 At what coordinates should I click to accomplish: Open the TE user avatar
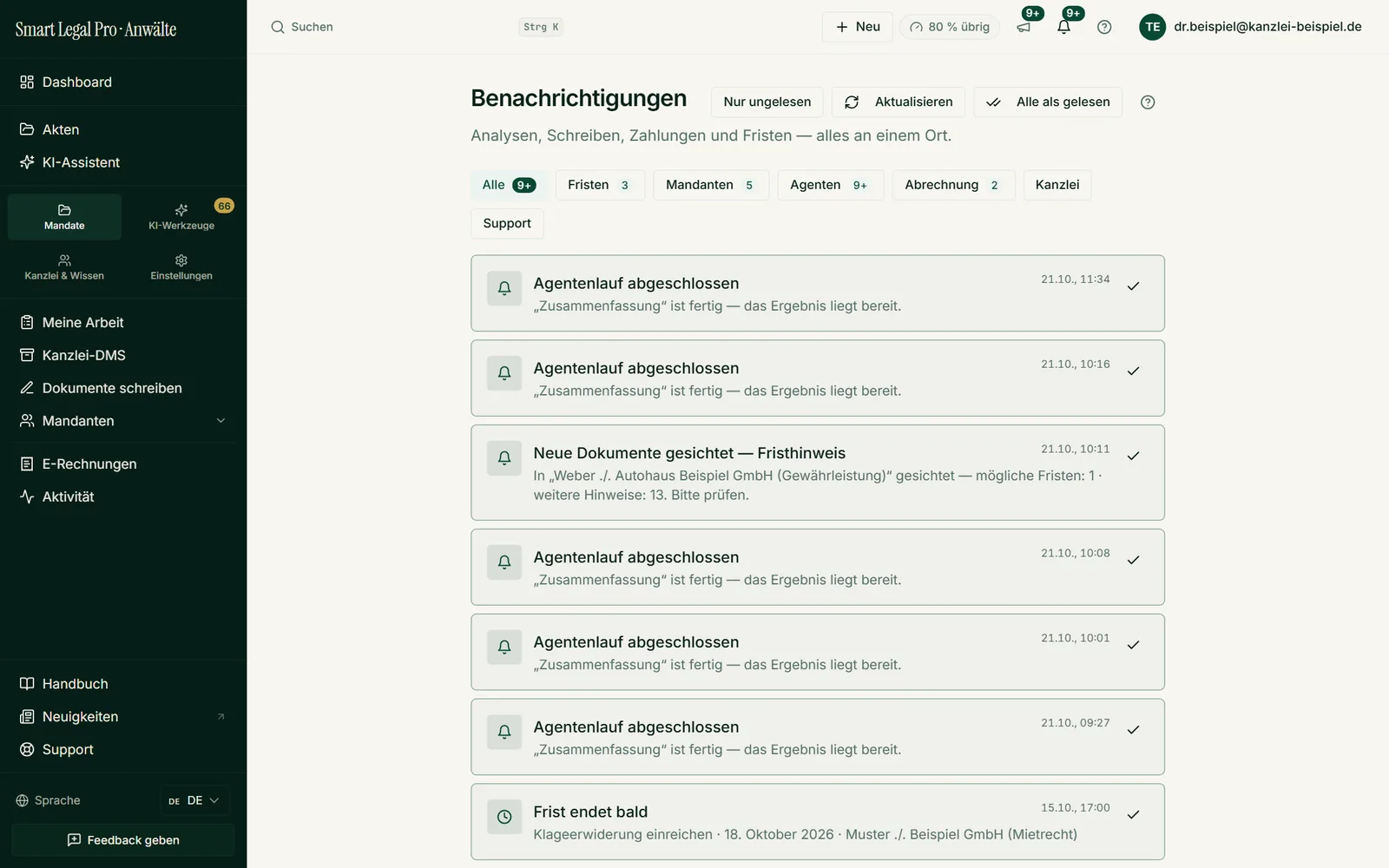pos(1152,27)
